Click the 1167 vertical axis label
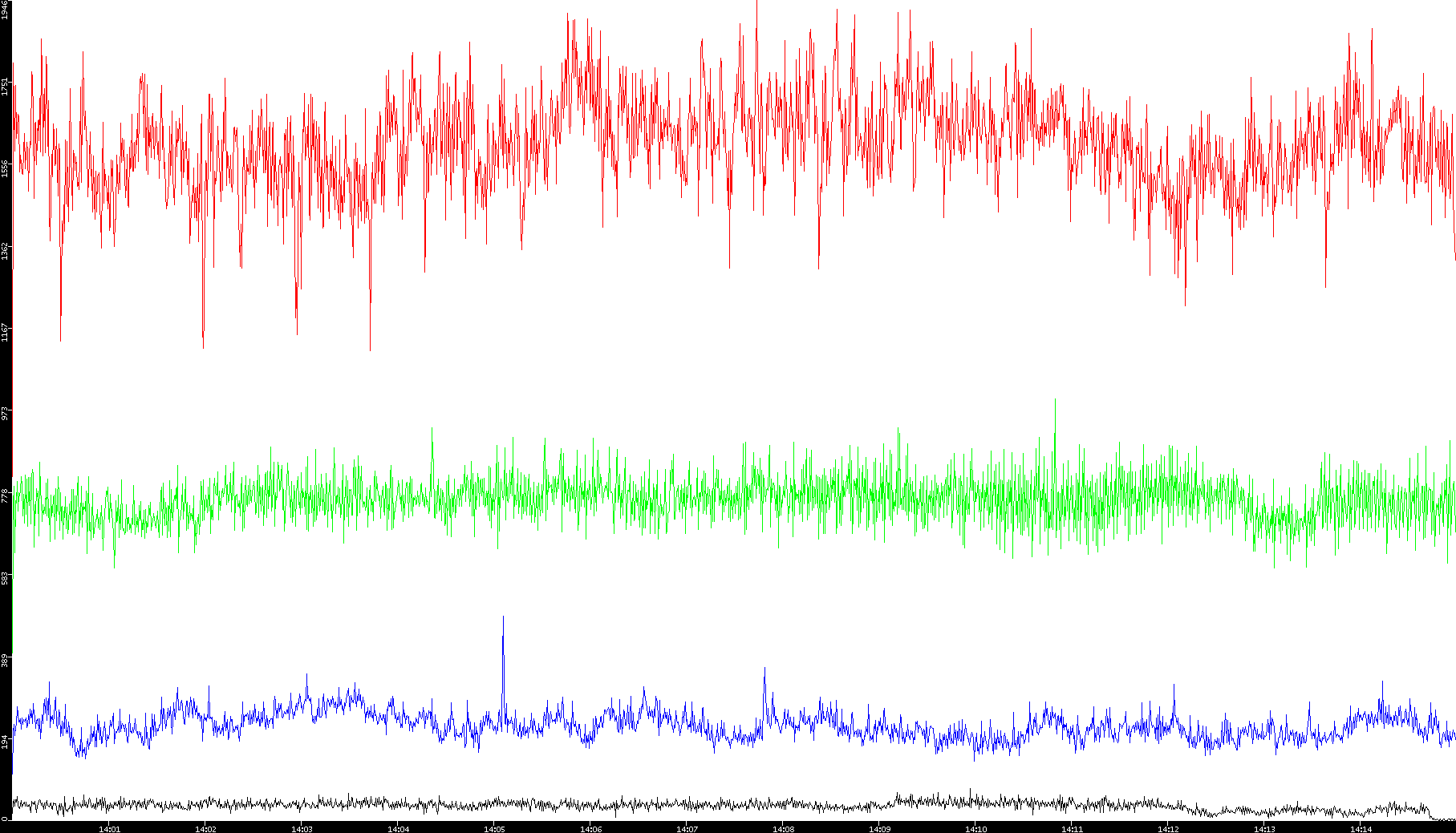 [5, 332]
